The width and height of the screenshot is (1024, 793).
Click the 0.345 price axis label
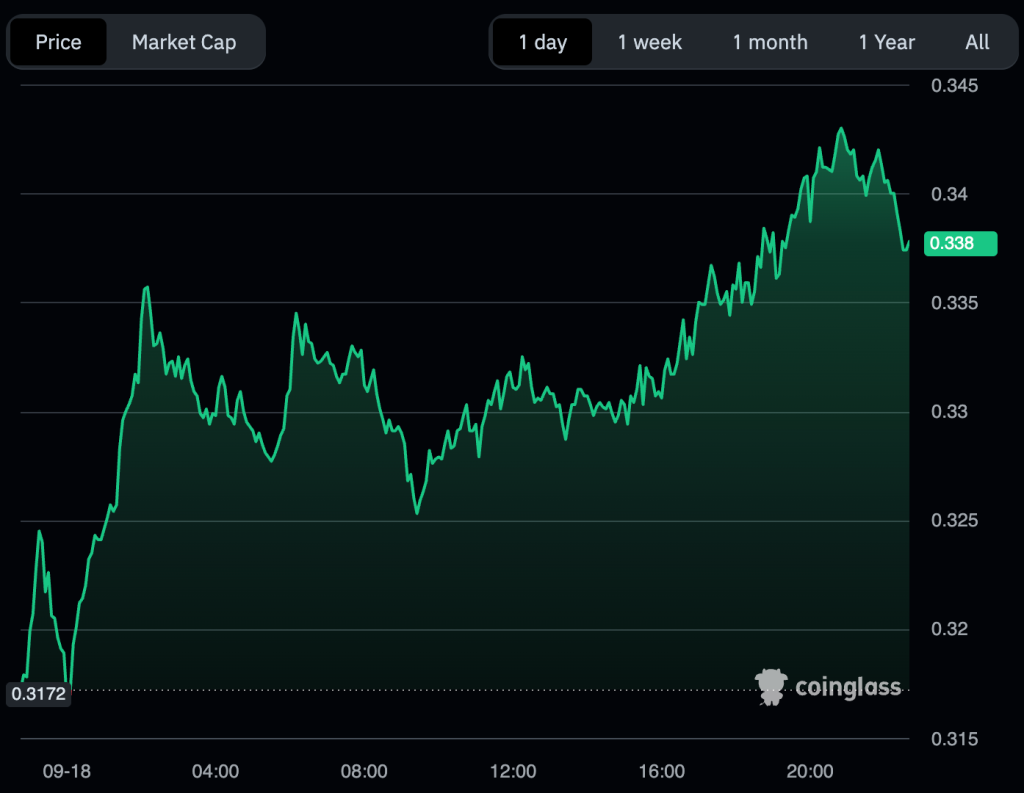pos(954,86)
